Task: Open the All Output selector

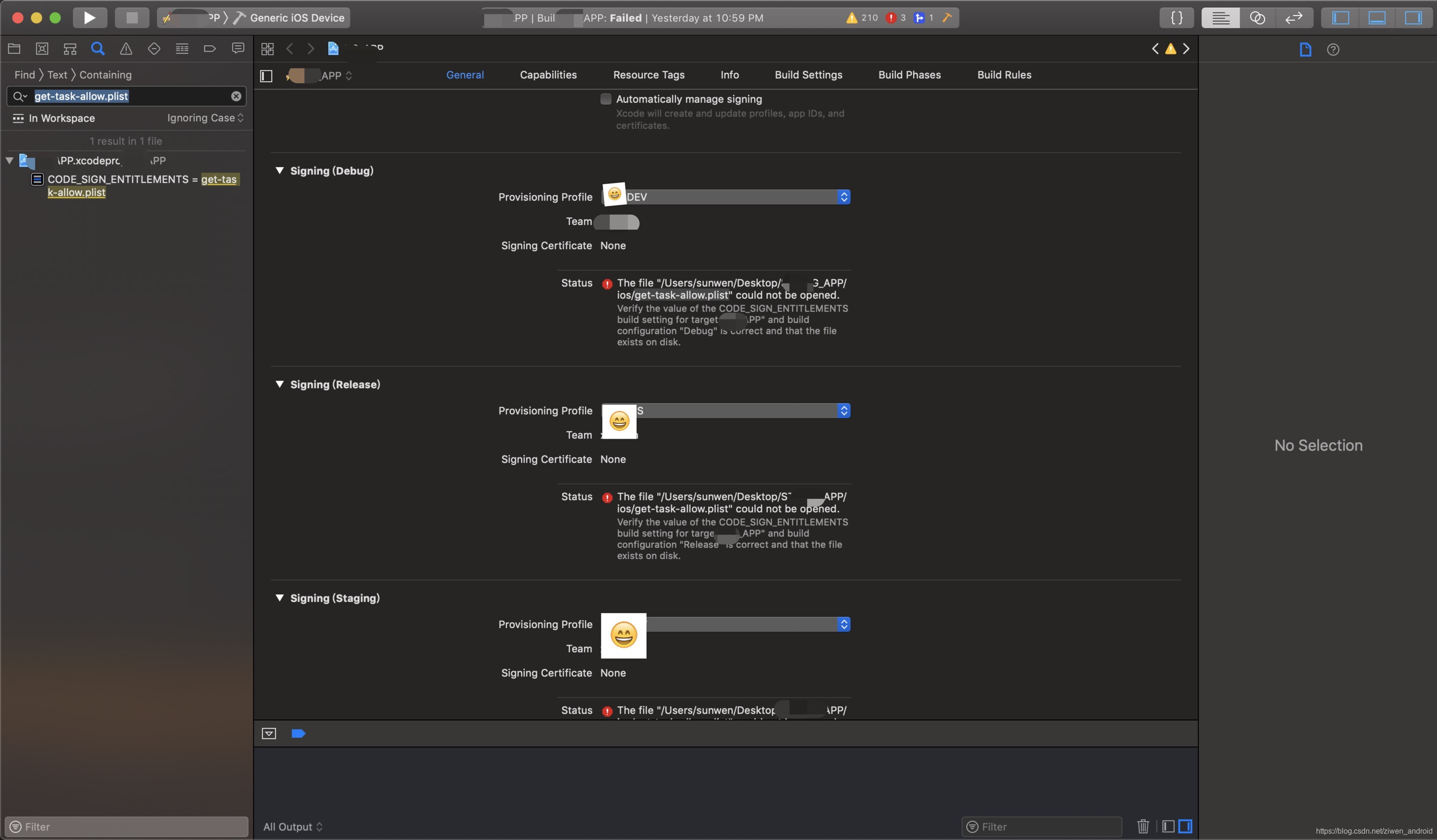Action: coord(293,826)
